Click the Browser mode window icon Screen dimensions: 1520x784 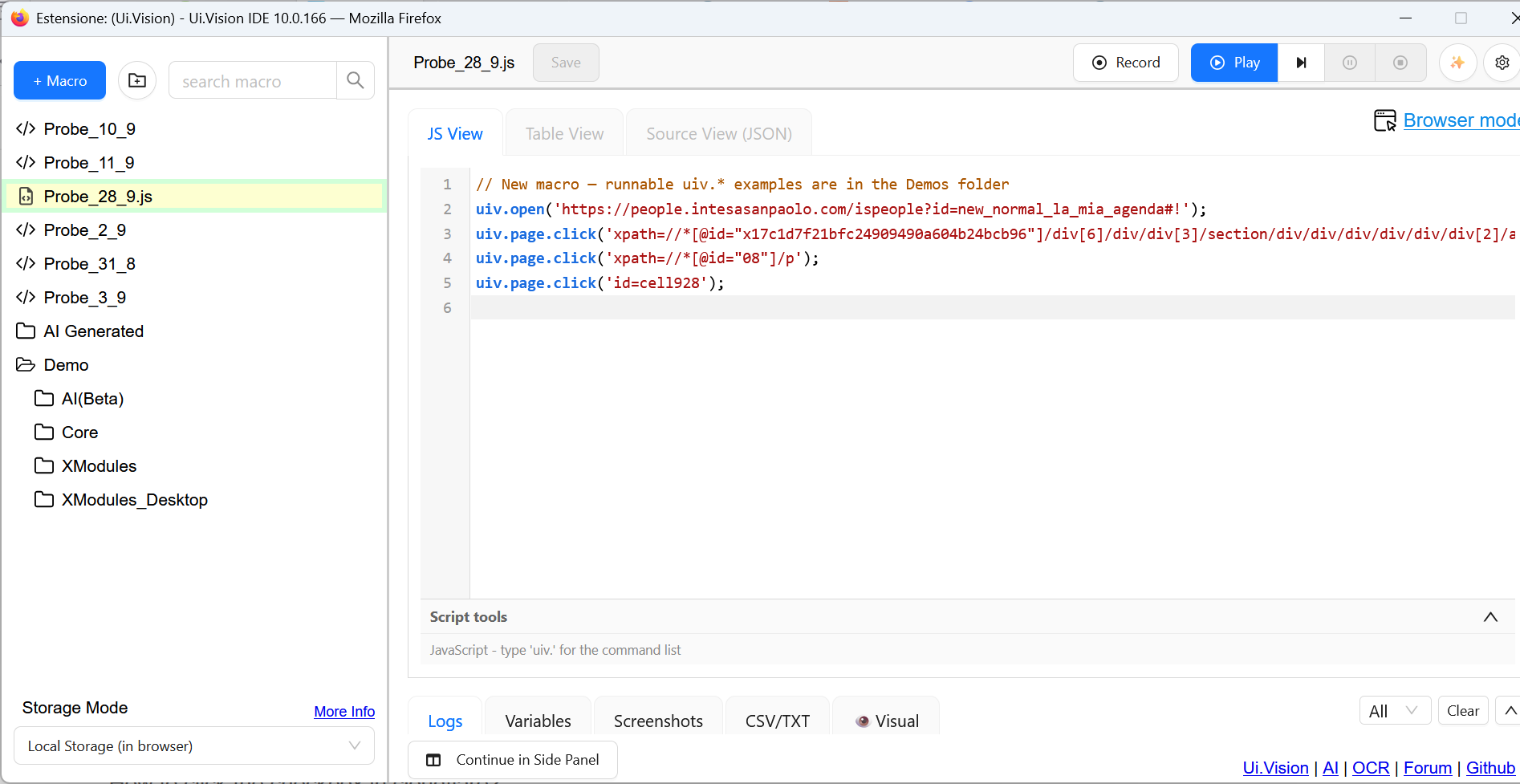click(1385, 120)
